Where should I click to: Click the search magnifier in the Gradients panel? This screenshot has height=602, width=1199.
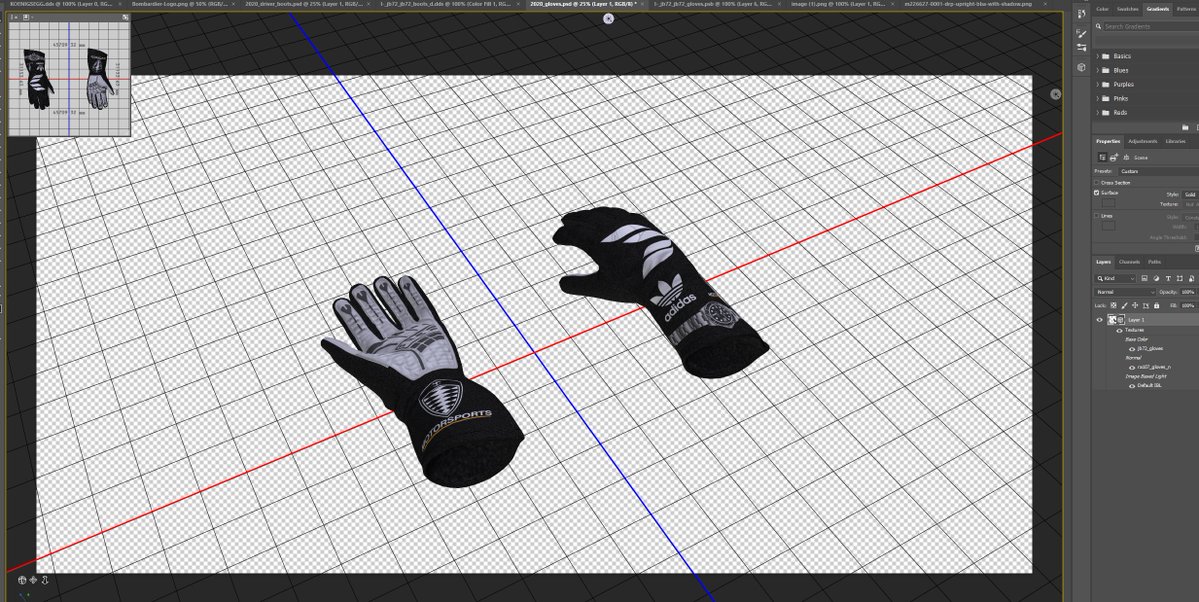[1100, 26]
